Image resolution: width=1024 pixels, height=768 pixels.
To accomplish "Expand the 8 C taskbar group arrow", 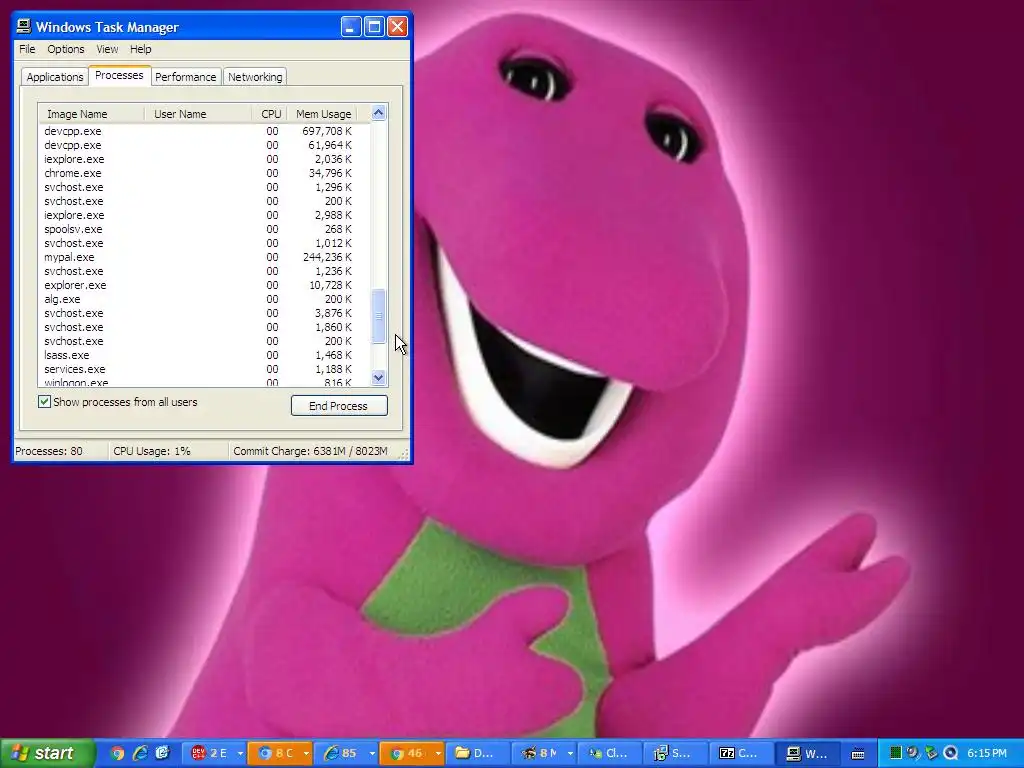I will point(306,754).
